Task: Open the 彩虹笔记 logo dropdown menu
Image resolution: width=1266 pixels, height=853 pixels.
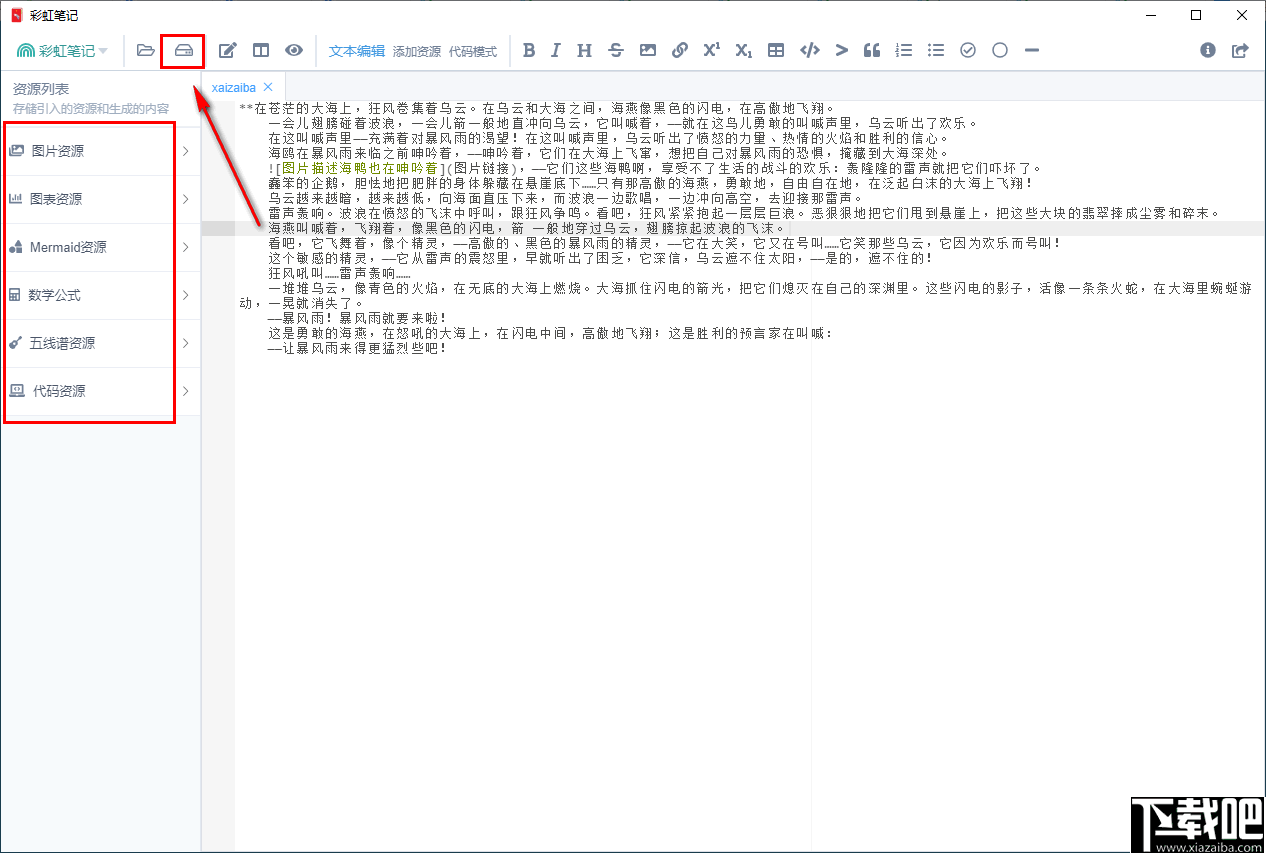Action: coord(62,50)
